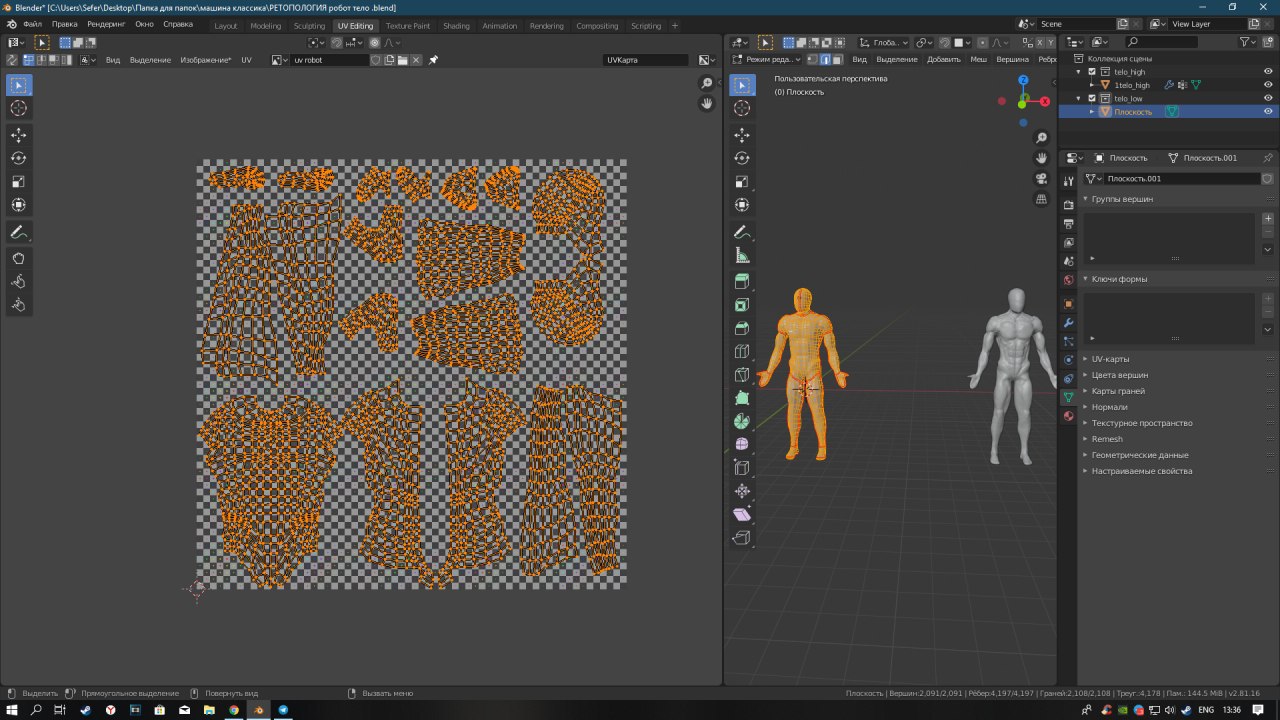1280x720 pixels.
Task: Select the Scale tool in UV editor
Action: (18, 182)
